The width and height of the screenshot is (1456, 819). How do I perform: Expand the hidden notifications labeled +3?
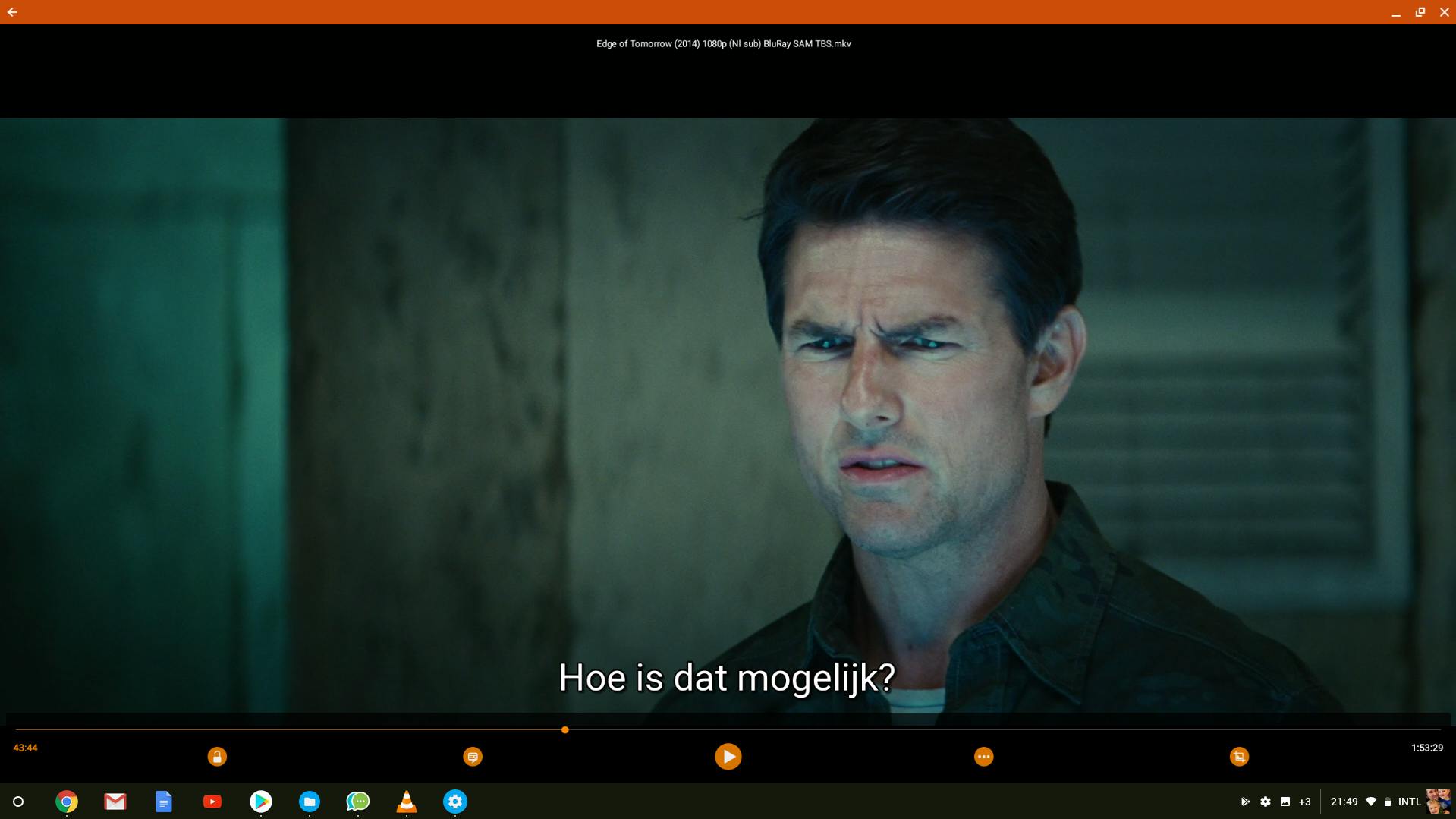pyautogui.click(x=1305, y=802)
